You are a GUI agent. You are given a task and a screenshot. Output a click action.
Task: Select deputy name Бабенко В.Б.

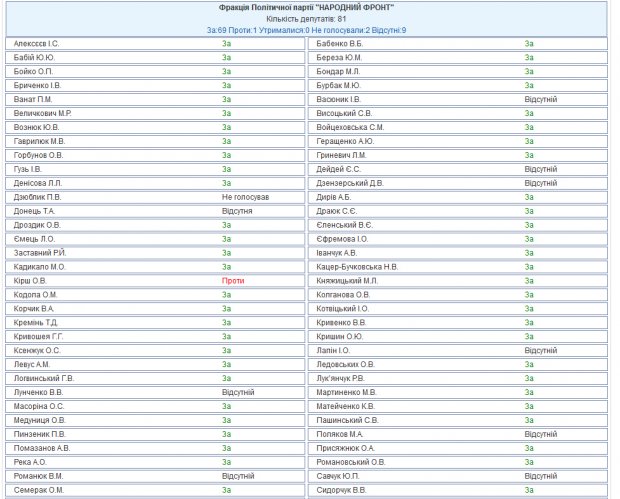[x=339, y=44]
